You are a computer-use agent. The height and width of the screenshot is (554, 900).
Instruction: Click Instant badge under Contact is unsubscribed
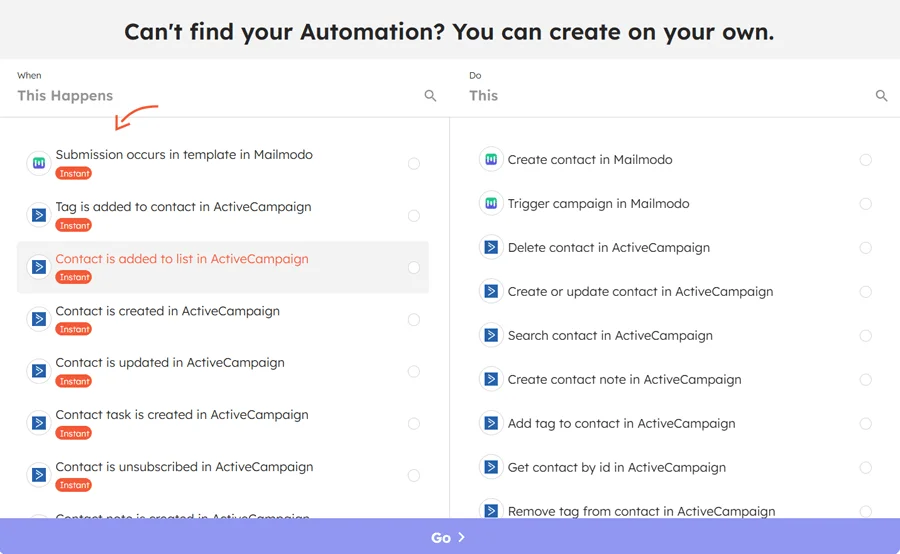point(73,485)
